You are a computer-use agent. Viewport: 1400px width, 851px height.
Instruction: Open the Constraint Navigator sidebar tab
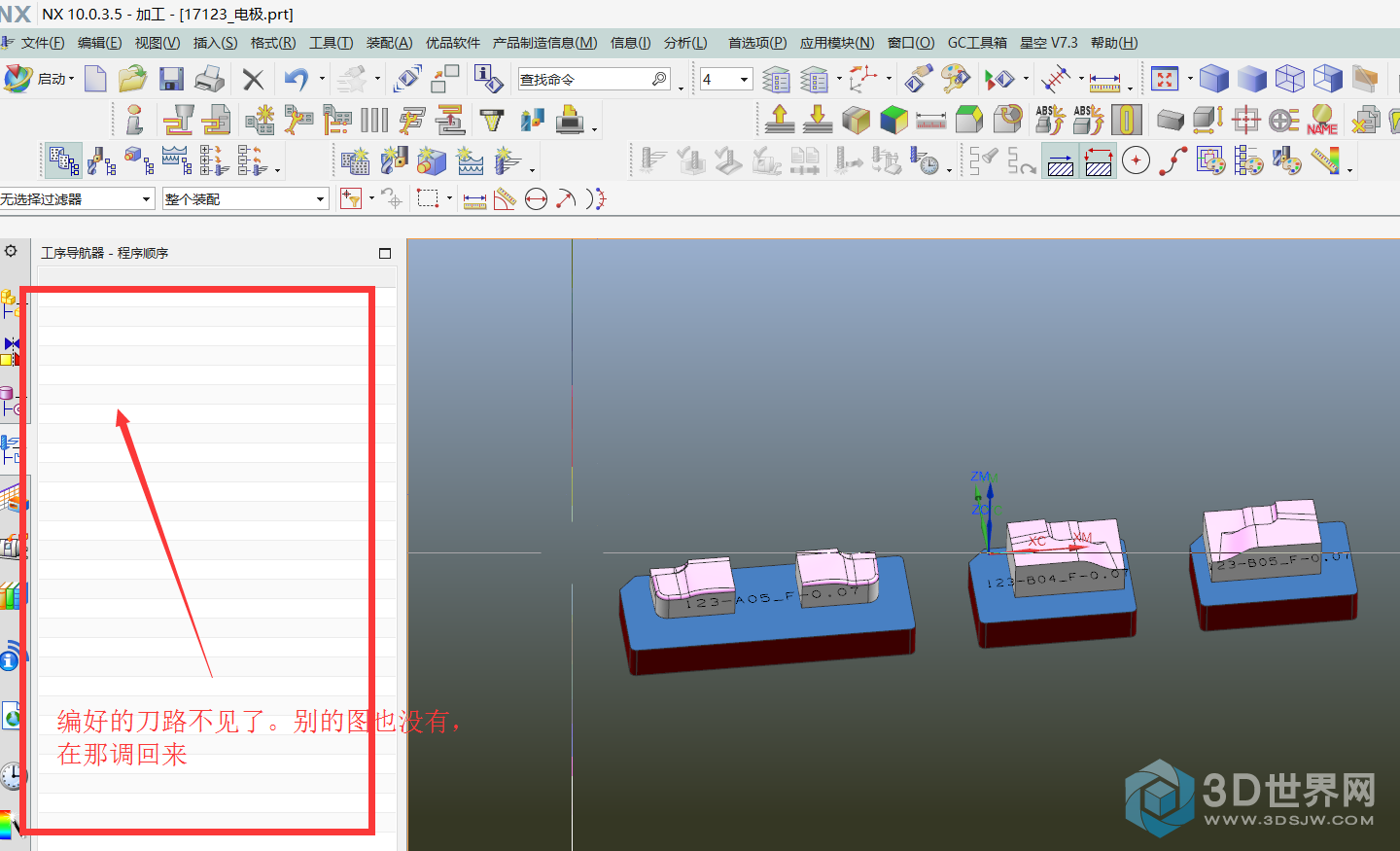click(11, 352)
